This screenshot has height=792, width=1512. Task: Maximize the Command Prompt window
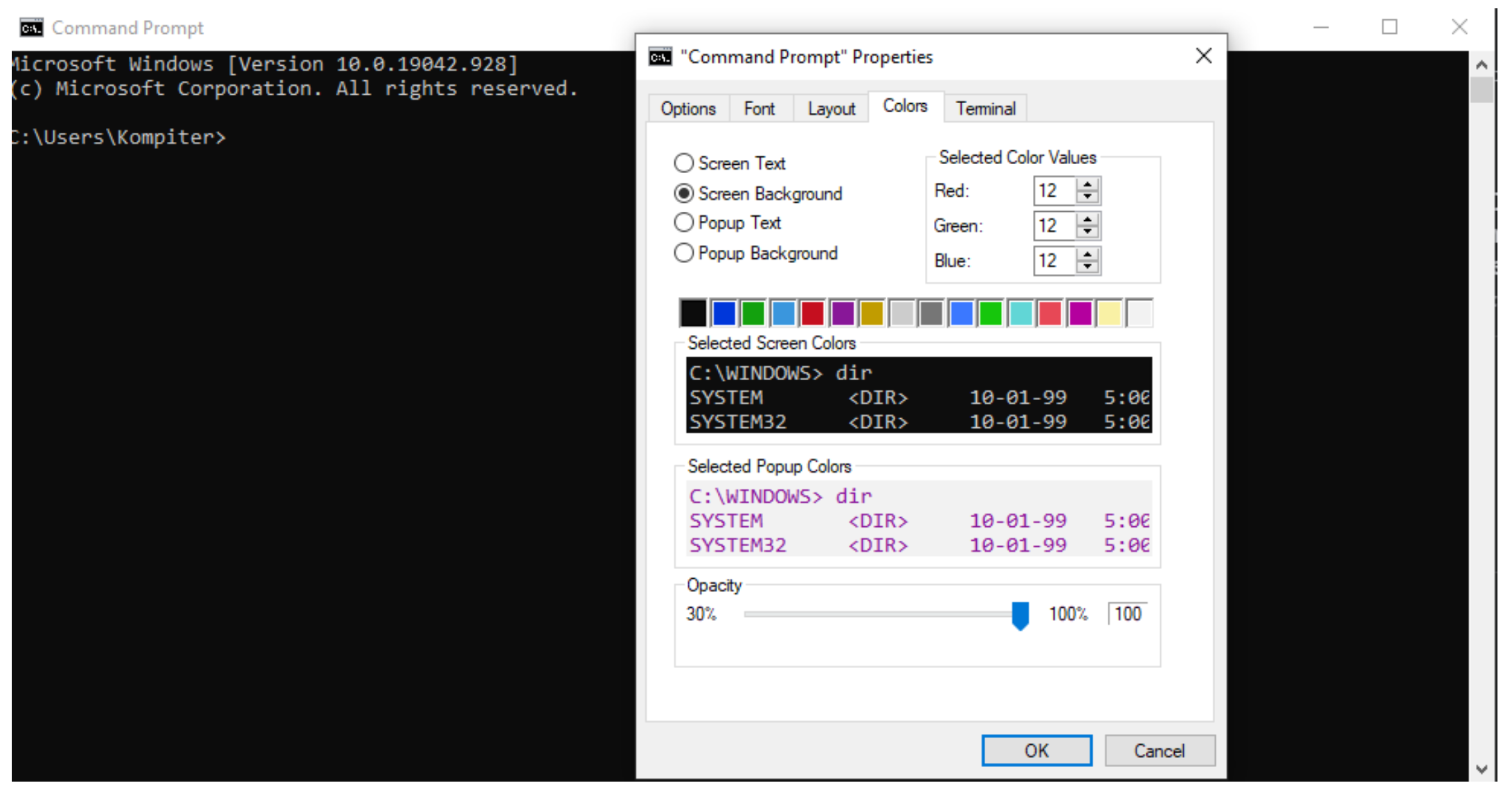[x=1389, y=28]
